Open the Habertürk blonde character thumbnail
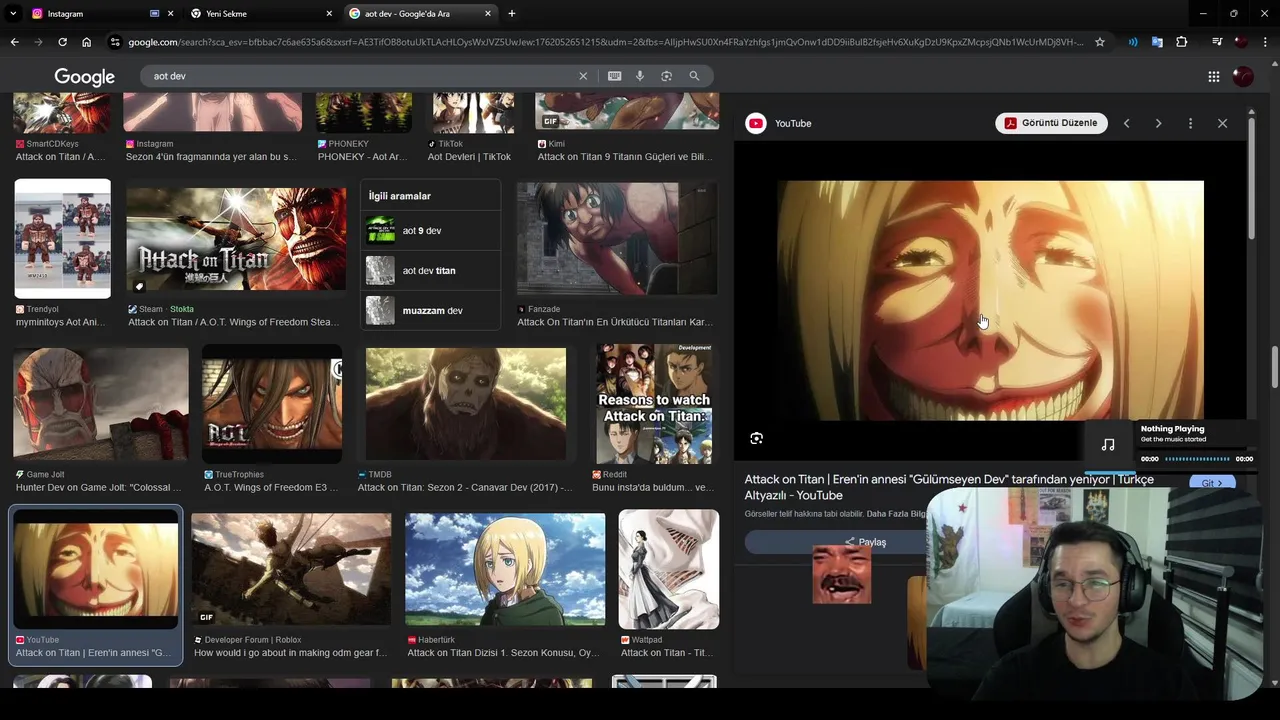This screenshot has height=720, width=1280. tap(505, 570)
